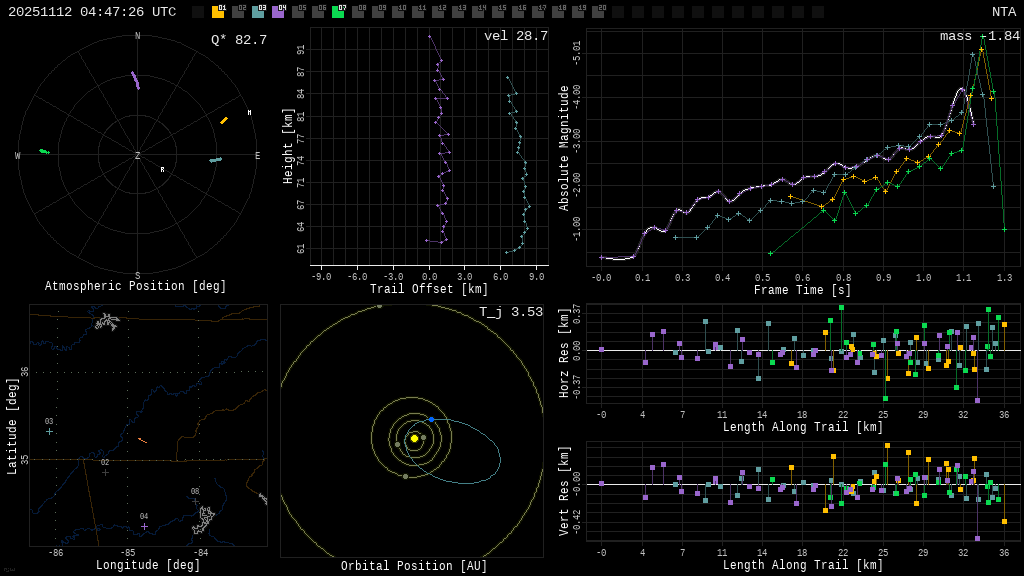
Task: Click the Q* 82.7 value label
Action: 238,40
